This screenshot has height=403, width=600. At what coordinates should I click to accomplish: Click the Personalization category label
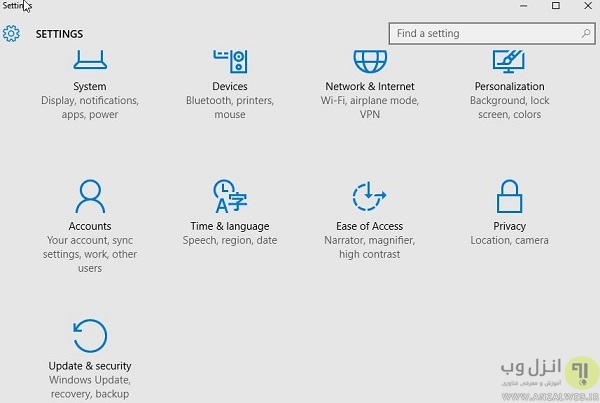point(509,87)
